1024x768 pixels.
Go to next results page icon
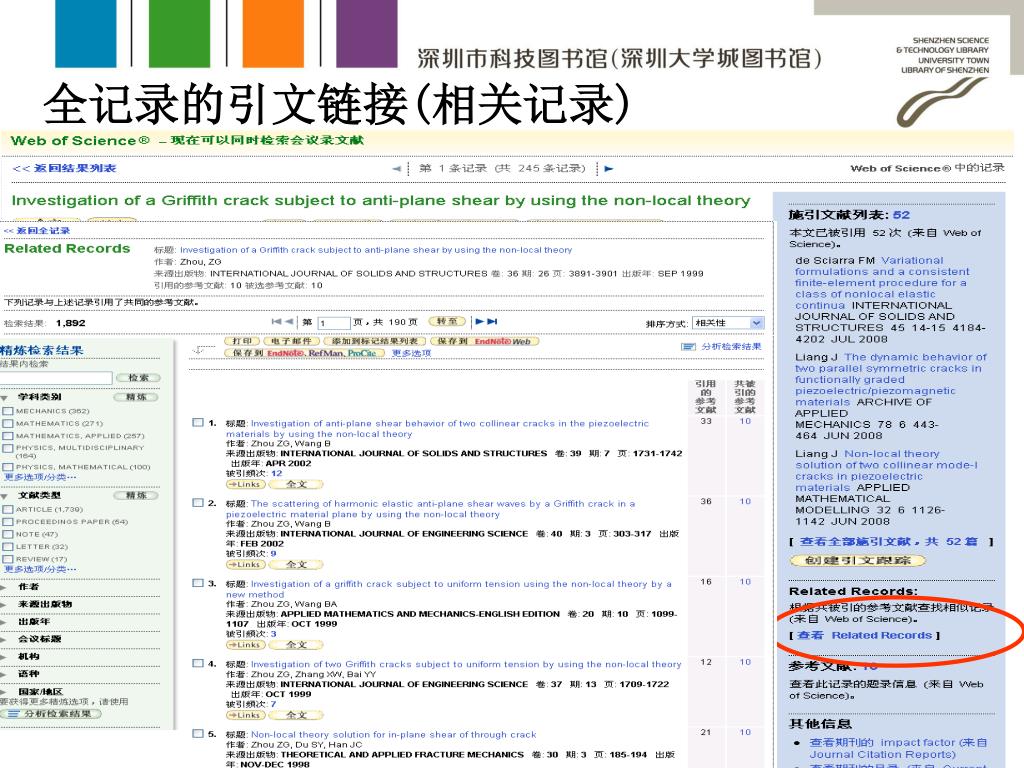(479, 321)
